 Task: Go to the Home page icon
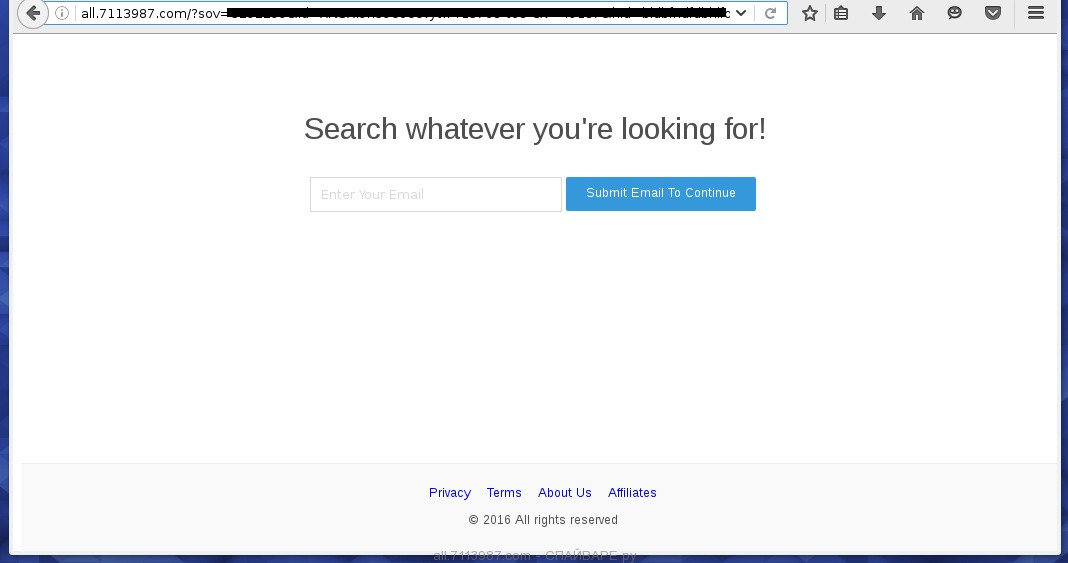(x=917, y=14)
